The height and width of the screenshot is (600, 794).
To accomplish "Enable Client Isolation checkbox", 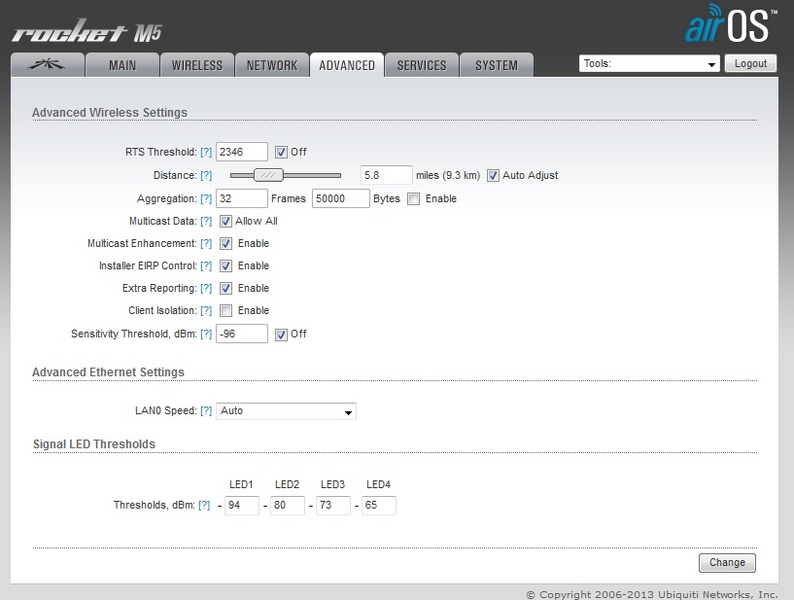I will [x=226, y=310].
